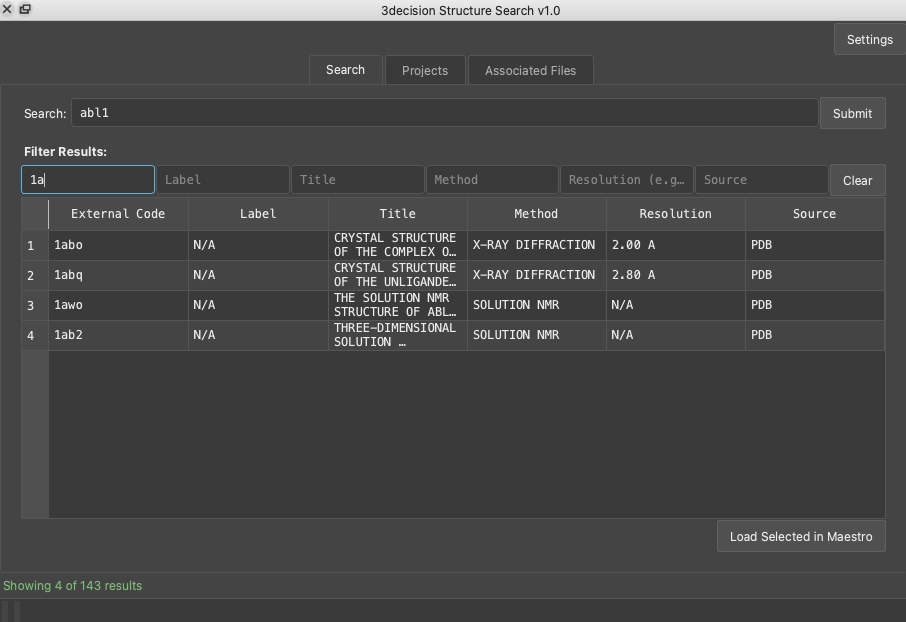This screenshot has height=622, width=906.
Task: Sort by Resolution column header
Action: coord(675,214)
